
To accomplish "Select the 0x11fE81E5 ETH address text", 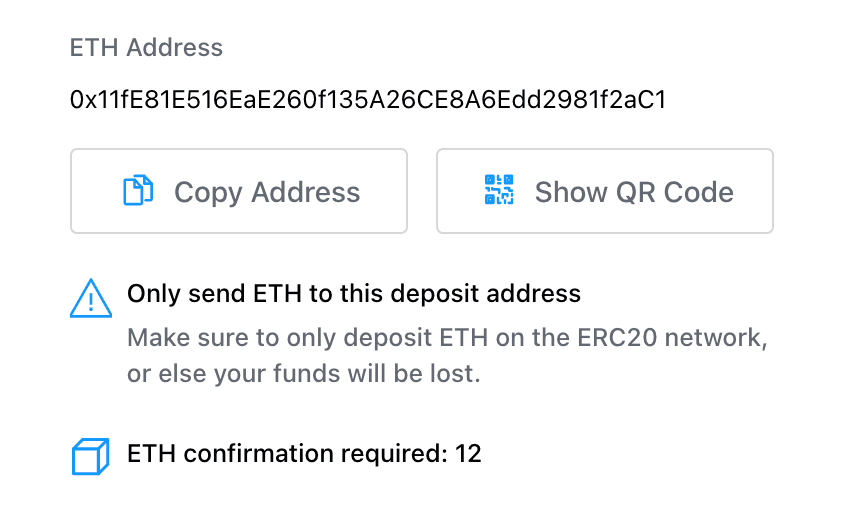I will 368,100.
